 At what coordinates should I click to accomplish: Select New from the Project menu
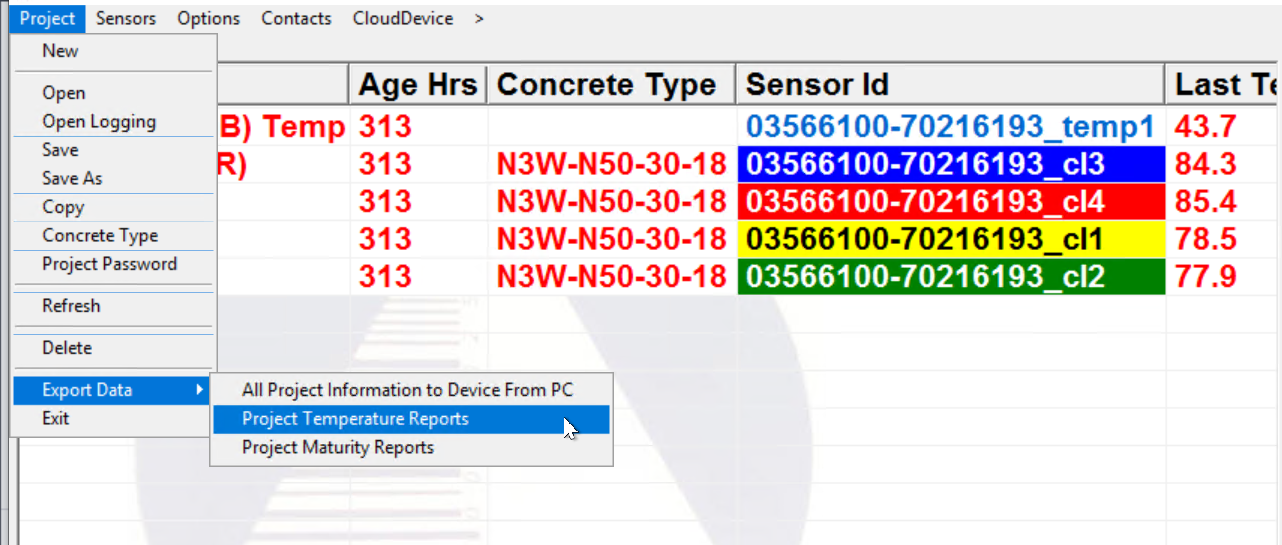click(60, 51)
